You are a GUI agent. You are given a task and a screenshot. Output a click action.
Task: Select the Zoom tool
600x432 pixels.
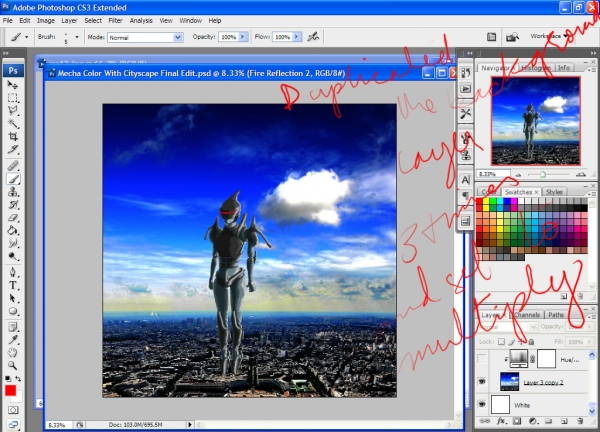[x=13, y=366]
